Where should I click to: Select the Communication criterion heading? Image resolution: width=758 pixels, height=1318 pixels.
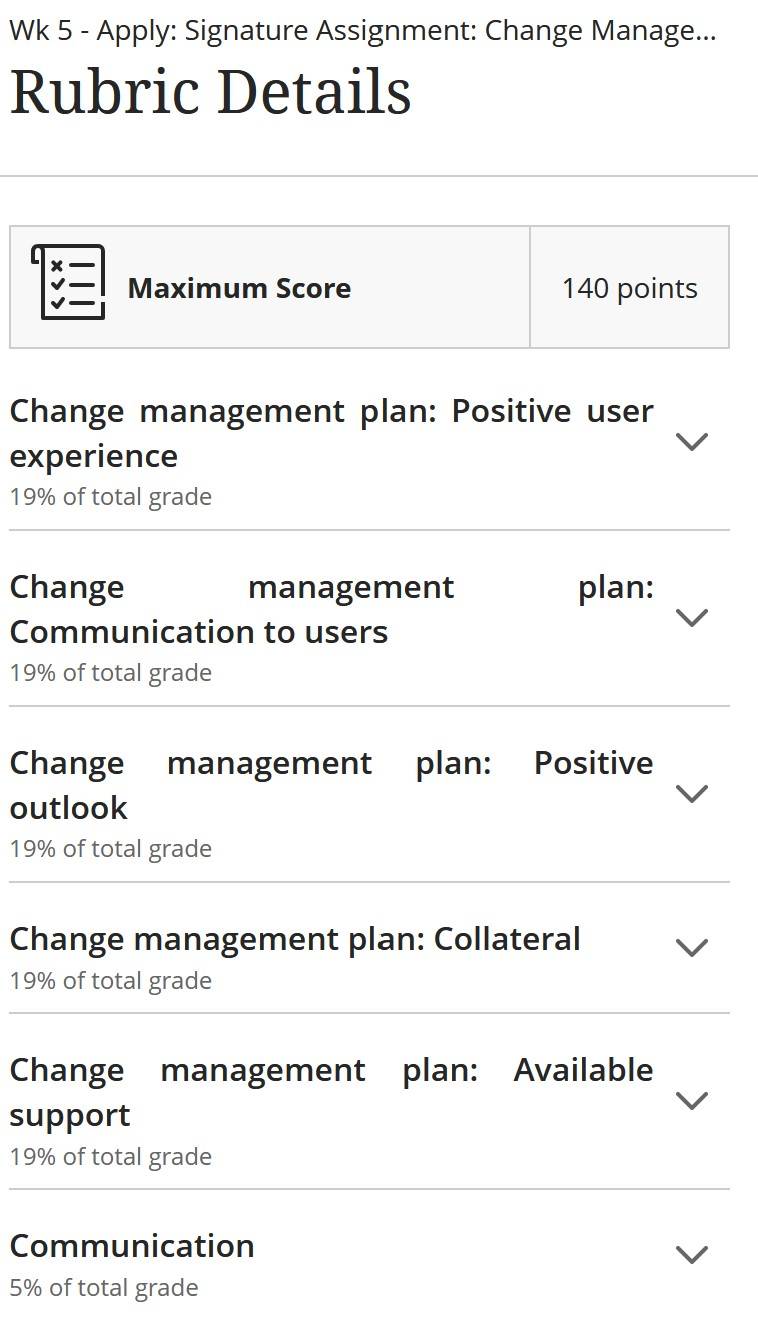pyautogui.click(x=132, y=1246)
